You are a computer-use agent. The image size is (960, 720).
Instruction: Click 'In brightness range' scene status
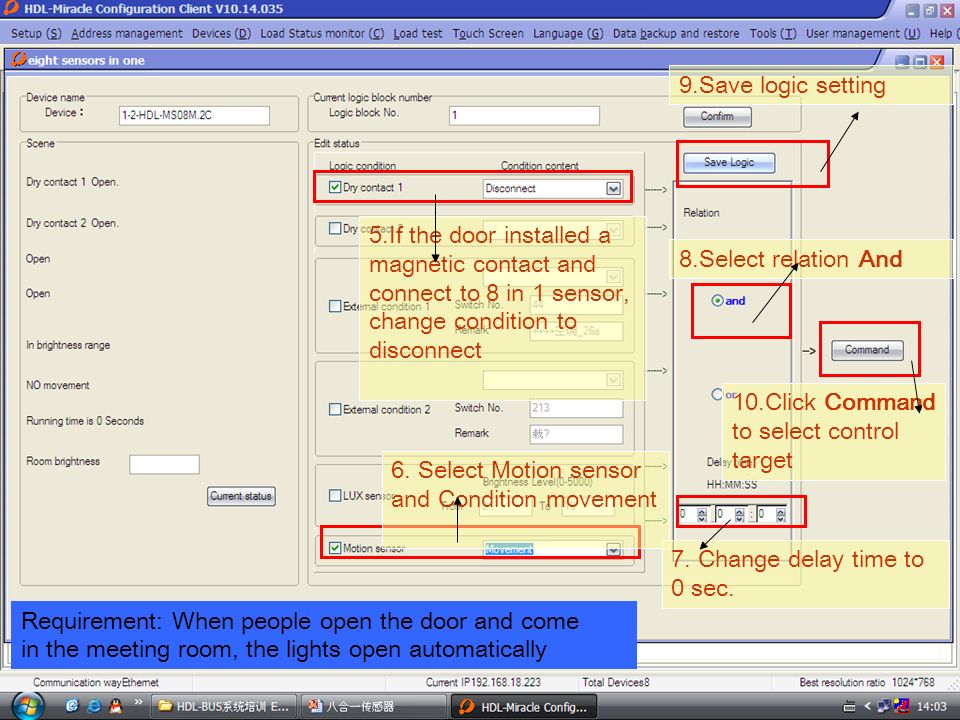(68, 345)
